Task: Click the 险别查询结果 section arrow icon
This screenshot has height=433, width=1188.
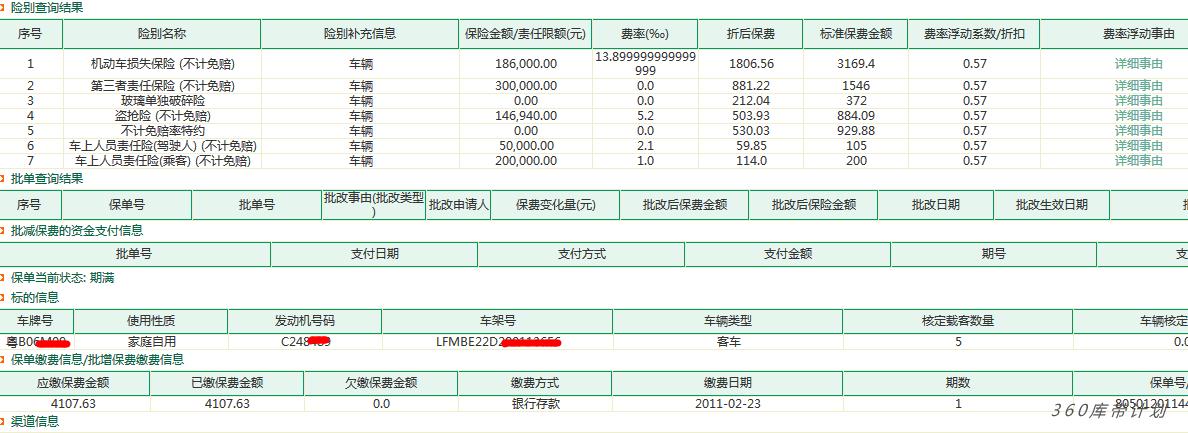Action: (x=3, y=9)
